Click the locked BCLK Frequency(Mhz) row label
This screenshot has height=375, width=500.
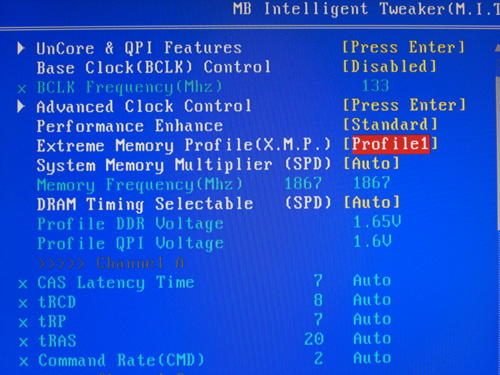click(x=129, y=88)
